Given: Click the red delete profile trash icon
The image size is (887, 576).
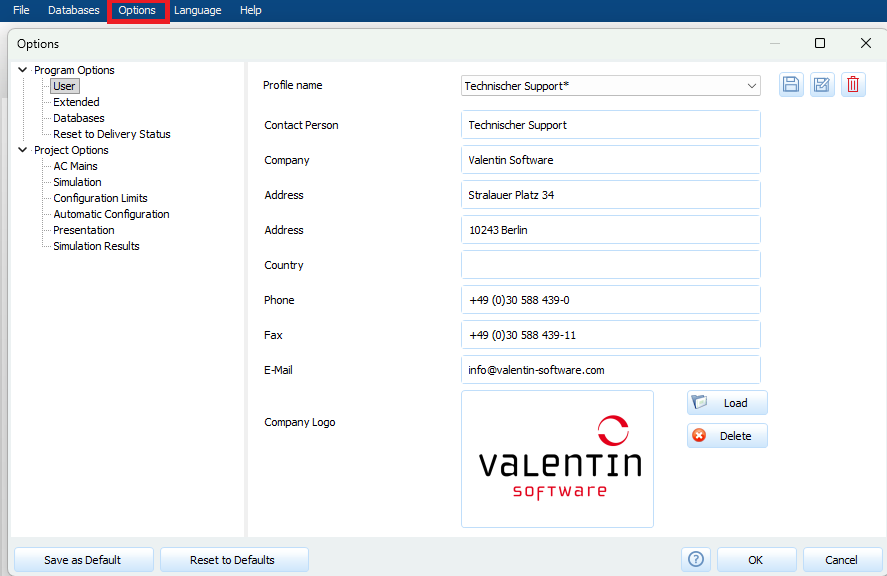Looking at the screenshot, I should point(853,85).
